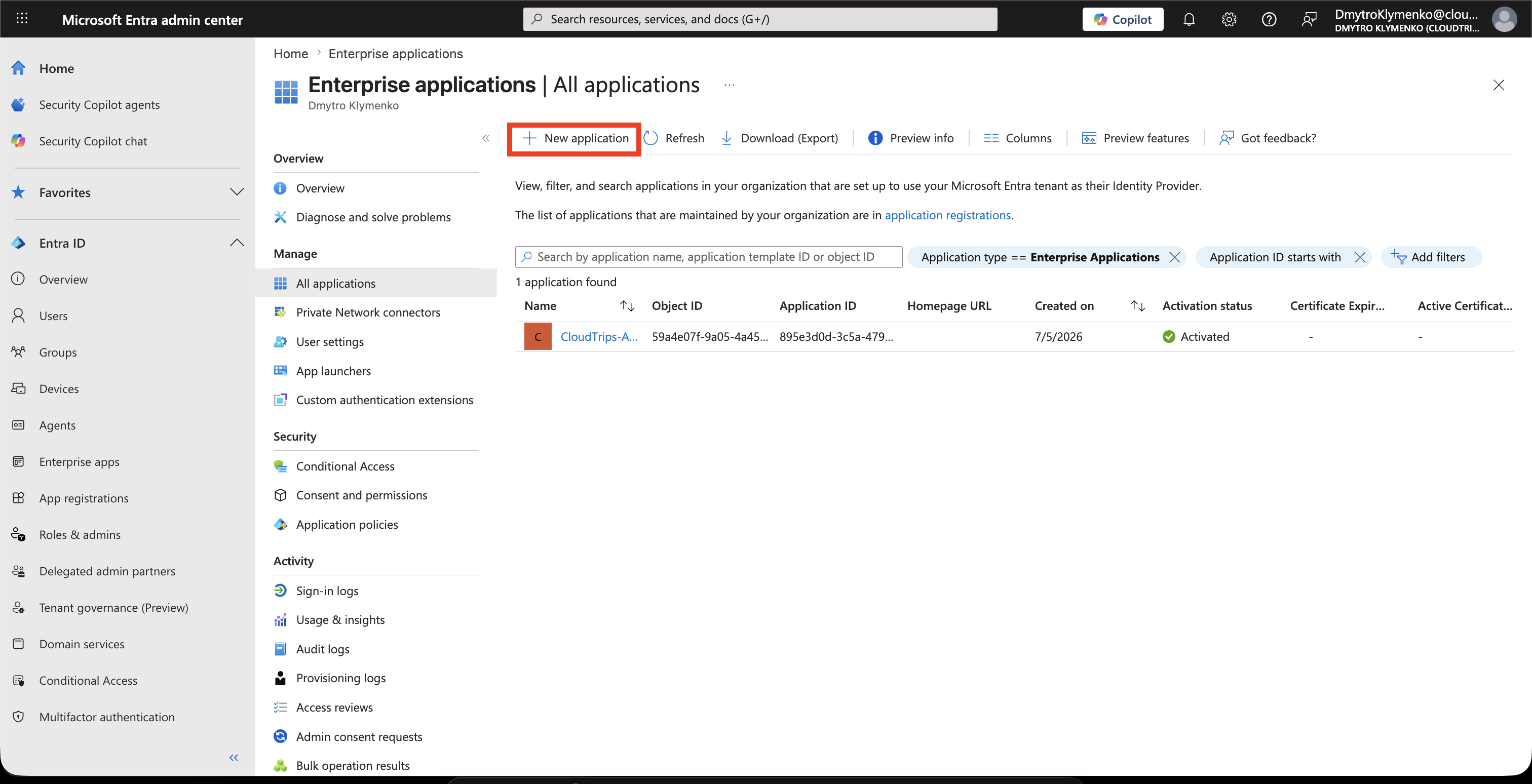This screenshot has width=1532, height=784.
Task: Click the App registrations sidebar icon
Action: (x=18, y=497)
